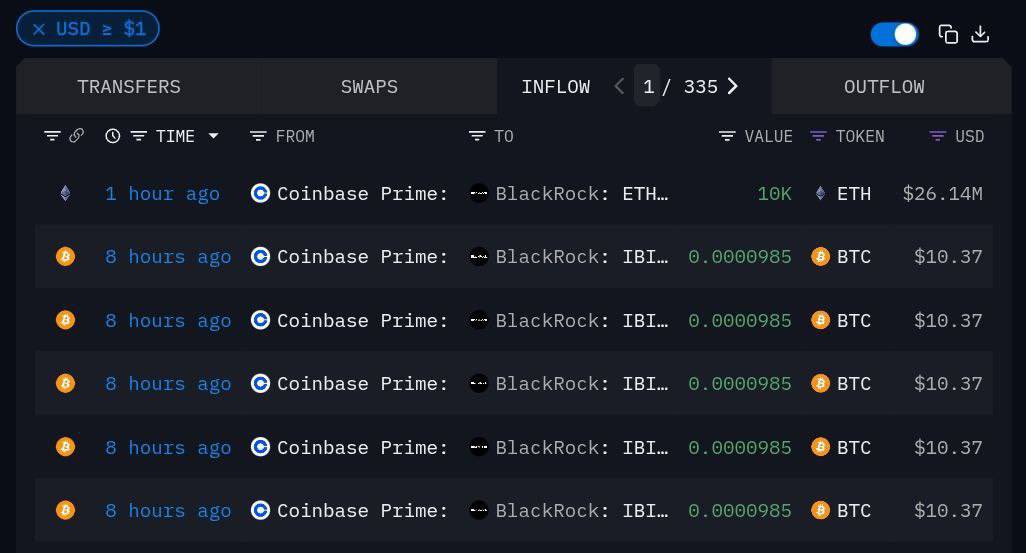Click the 10K value cell
This screenshot has height=553, width=1026.
coord(775,194)
